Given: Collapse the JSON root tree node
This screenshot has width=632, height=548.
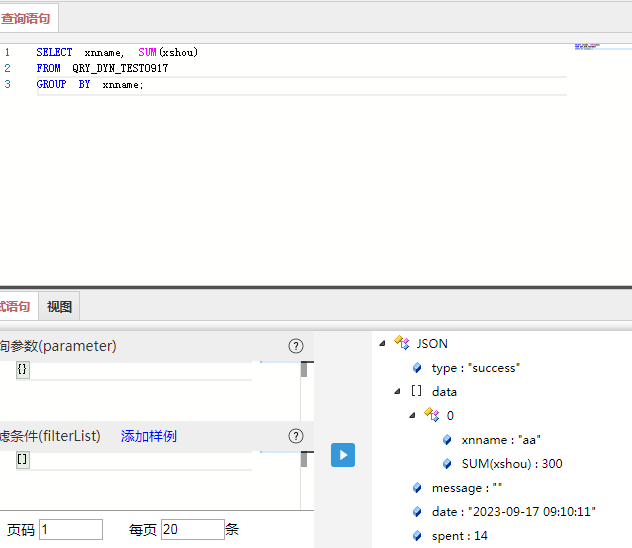Looking at the screenshot, I should tap(383, 343).
